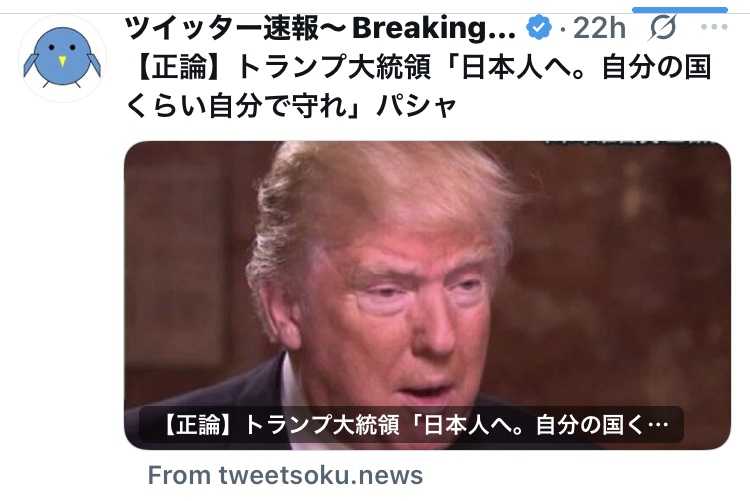Click the bird's yellow beak in the avatar
The height and width of the screenshot is (501, 750).
coord(62,61)
